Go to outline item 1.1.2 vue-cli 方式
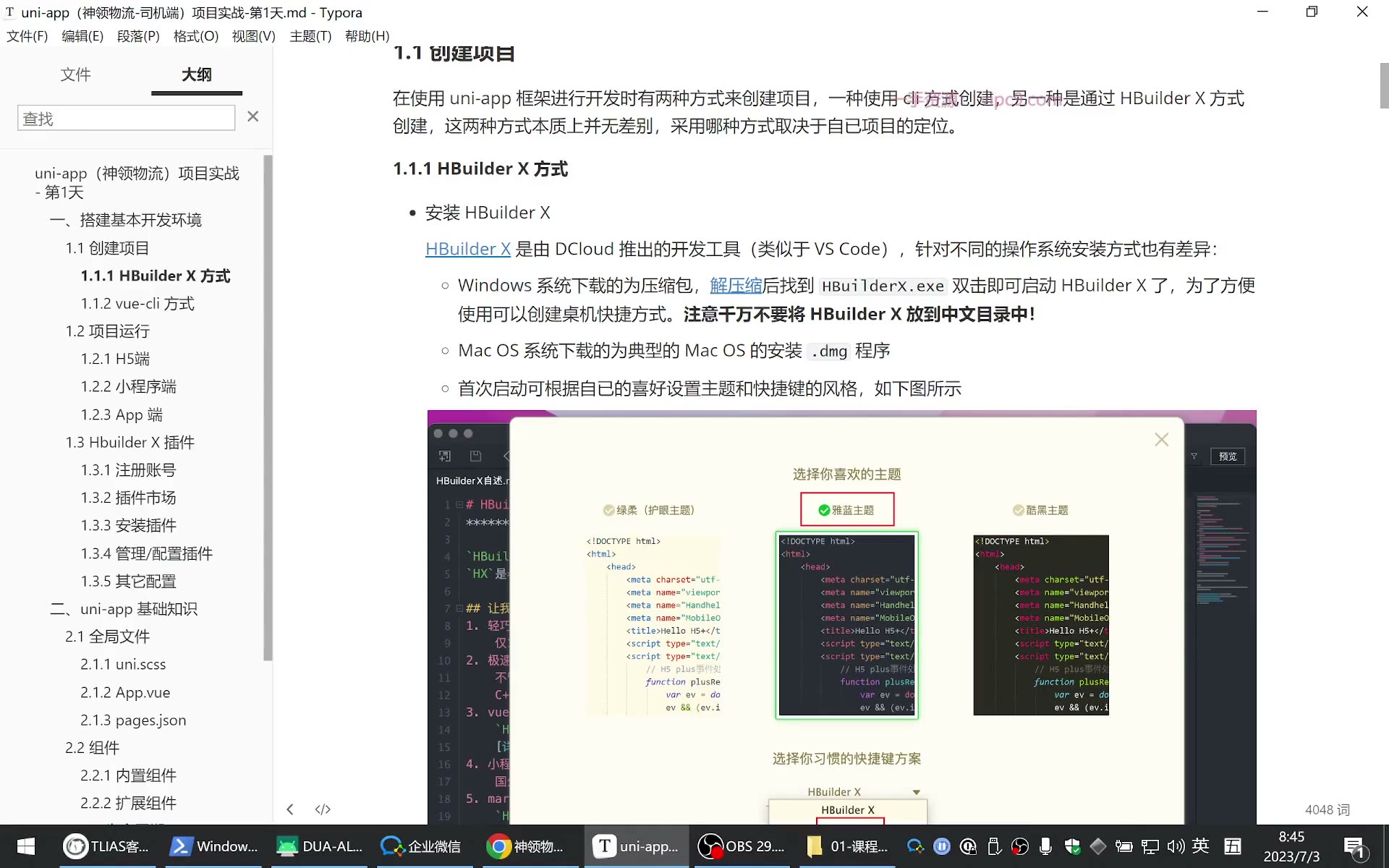 [x=137, y=304]
